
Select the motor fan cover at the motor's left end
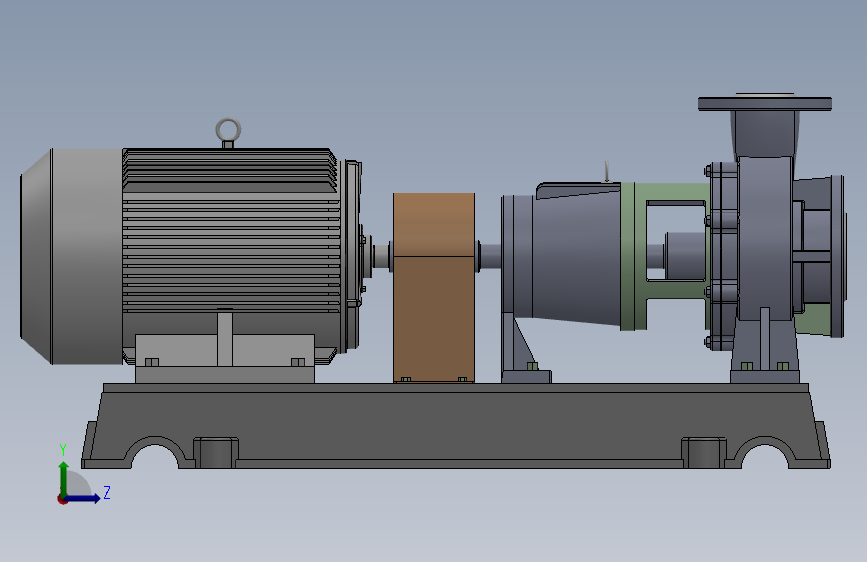[x=71, y=256]
